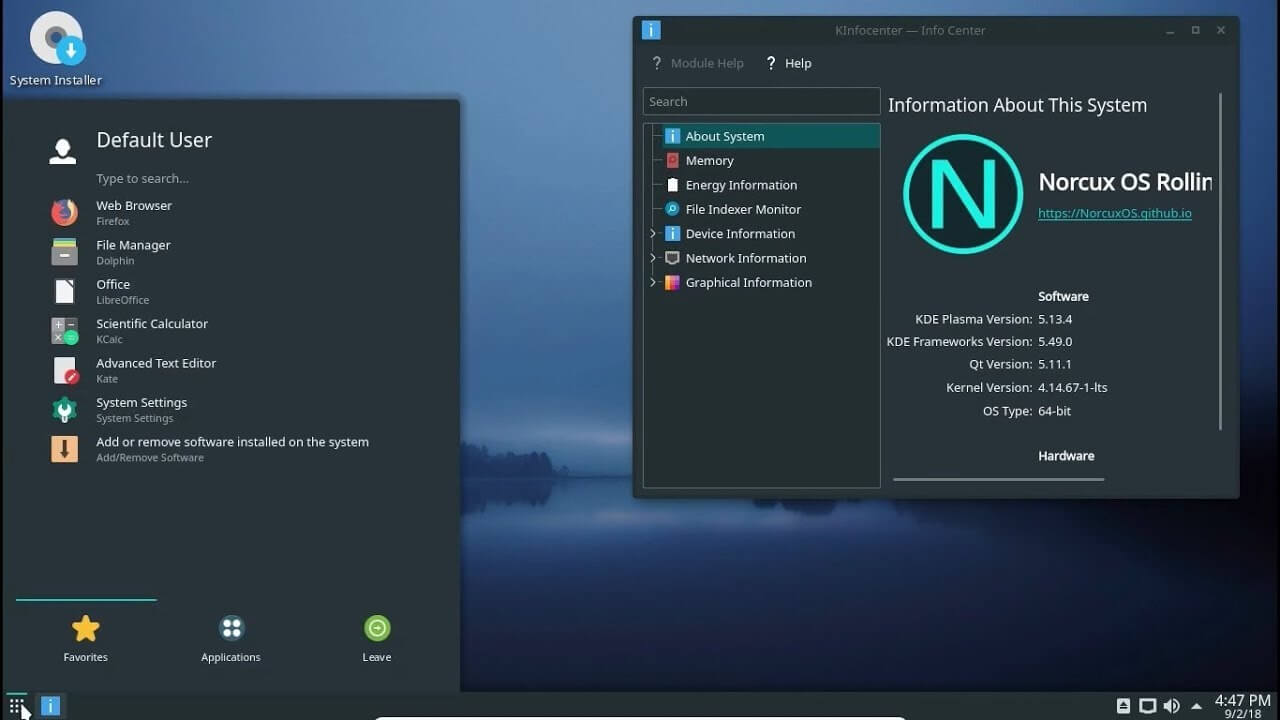Screen dimensions: 1280x720
Task: Open the KInfocenter window menu icon in the title bar
Action: (x=651, y=30)
